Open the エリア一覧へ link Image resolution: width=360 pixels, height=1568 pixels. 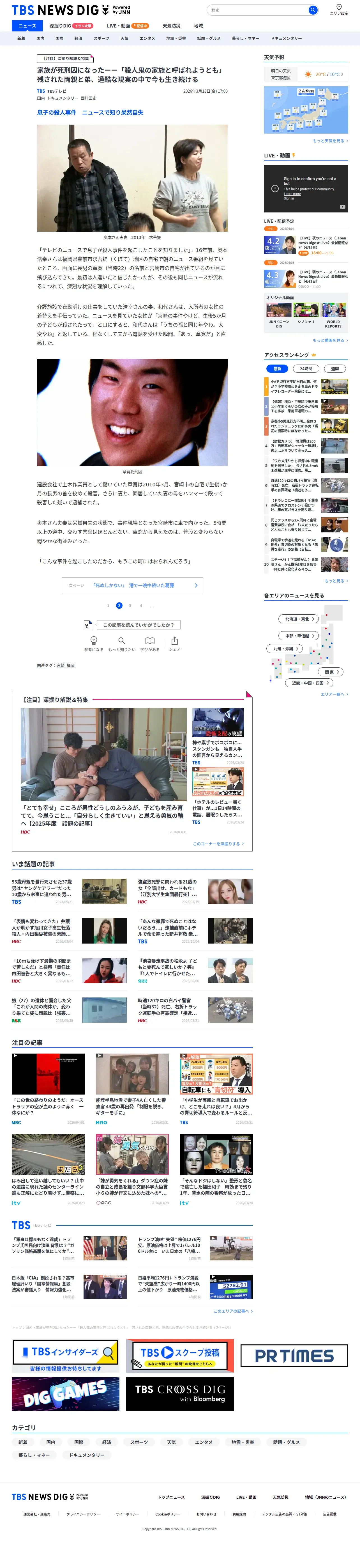(334, 694)
